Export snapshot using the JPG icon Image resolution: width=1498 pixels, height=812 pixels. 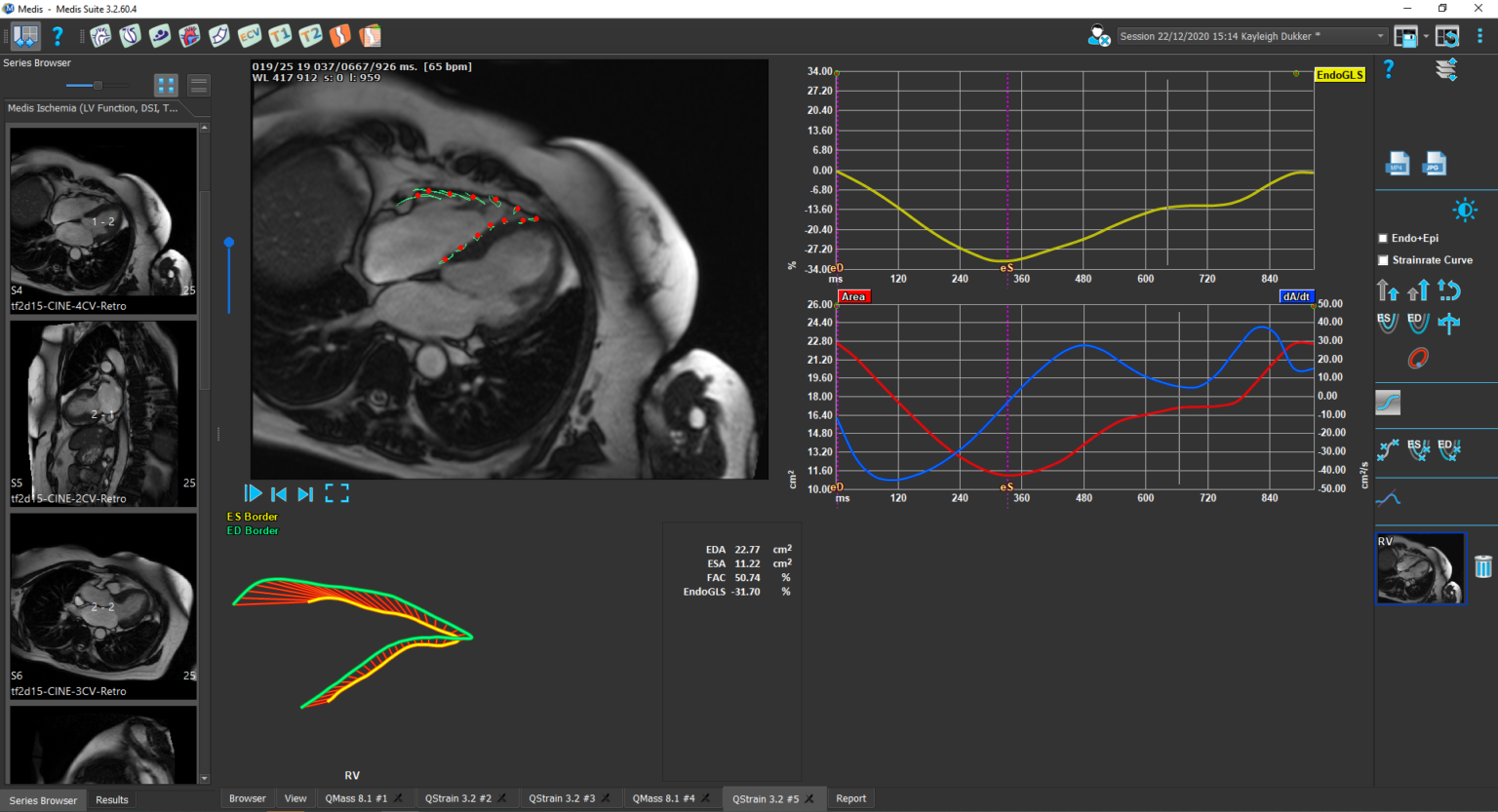[x=1435, y=164]
